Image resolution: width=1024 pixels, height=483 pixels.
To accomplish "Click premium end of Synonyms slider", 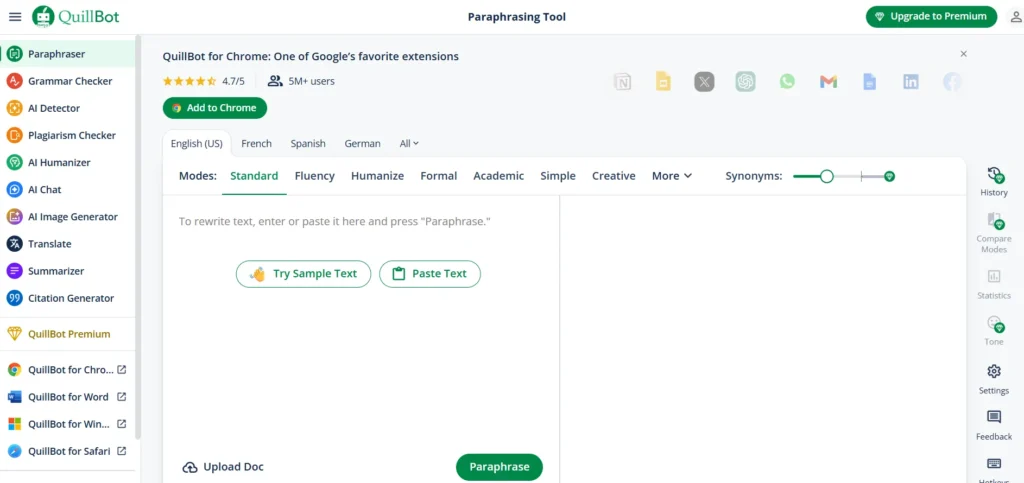I will click(x=889, y=176).
